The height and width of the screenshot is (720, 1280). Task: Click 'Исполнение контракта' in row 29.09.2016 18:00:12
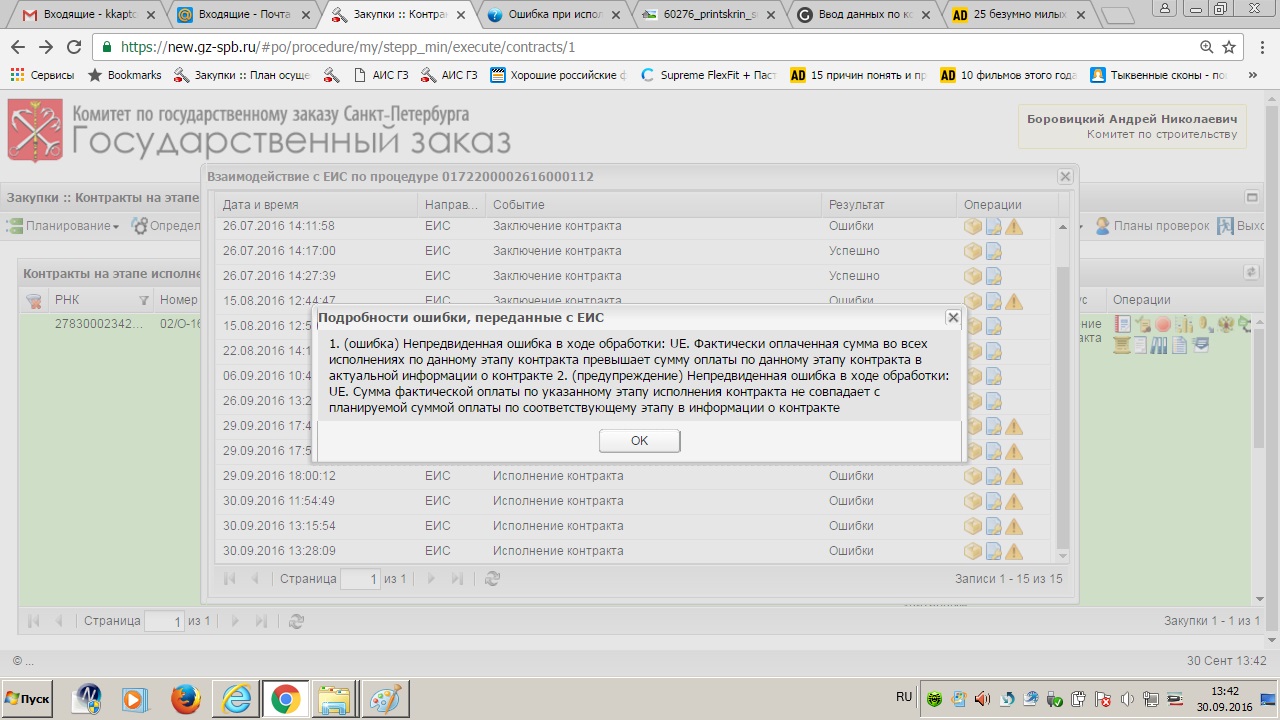click(558, 476)
